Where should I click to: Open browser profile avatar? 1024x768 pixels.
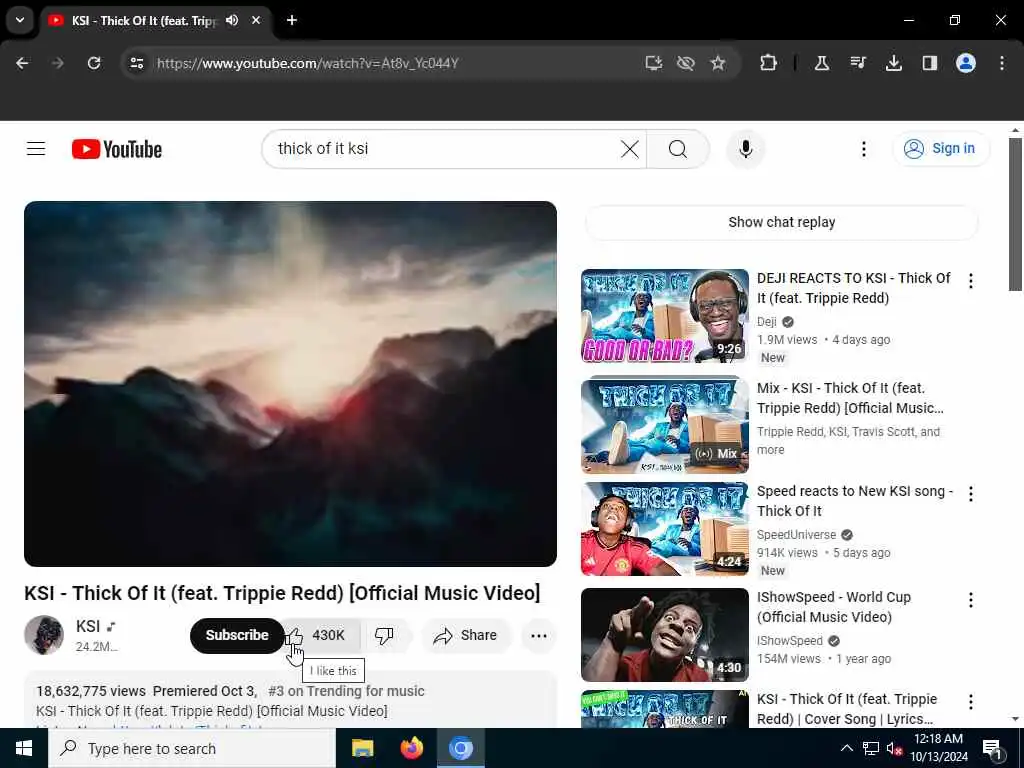tap(965, 63)
